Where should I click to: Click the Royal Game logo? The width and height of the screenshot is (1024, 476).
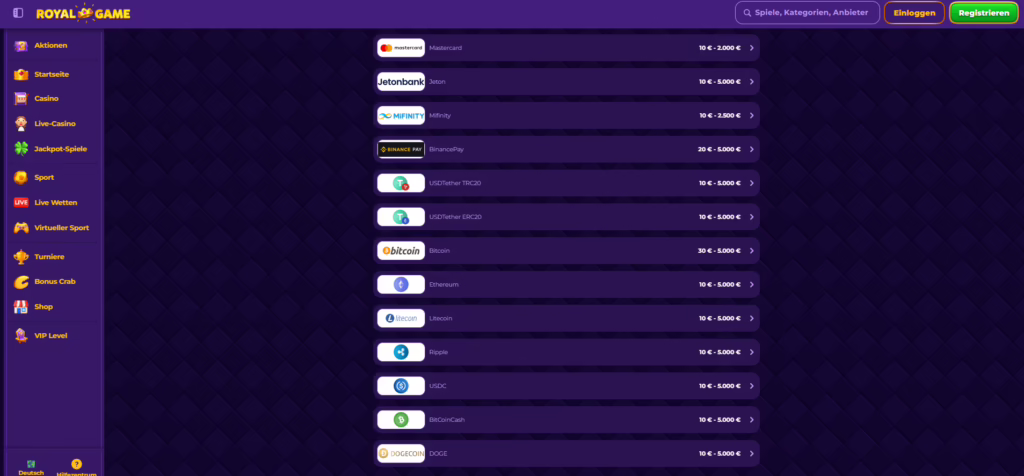pyautogui.click(x=83, y=13)
